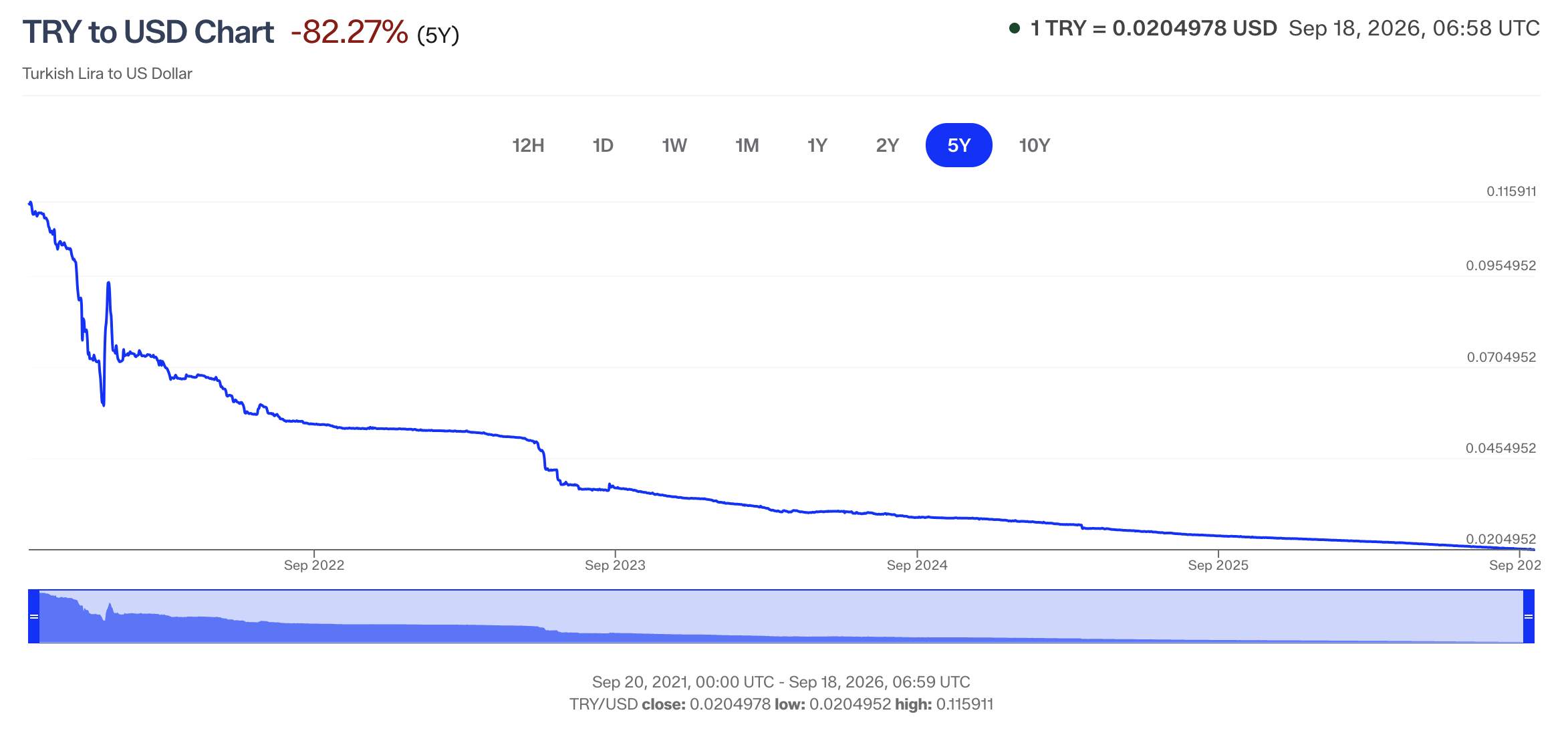Viewport: 1568px width, 737px height.
Task: Select the 1Y time range
Action: (x=817, y=145)
